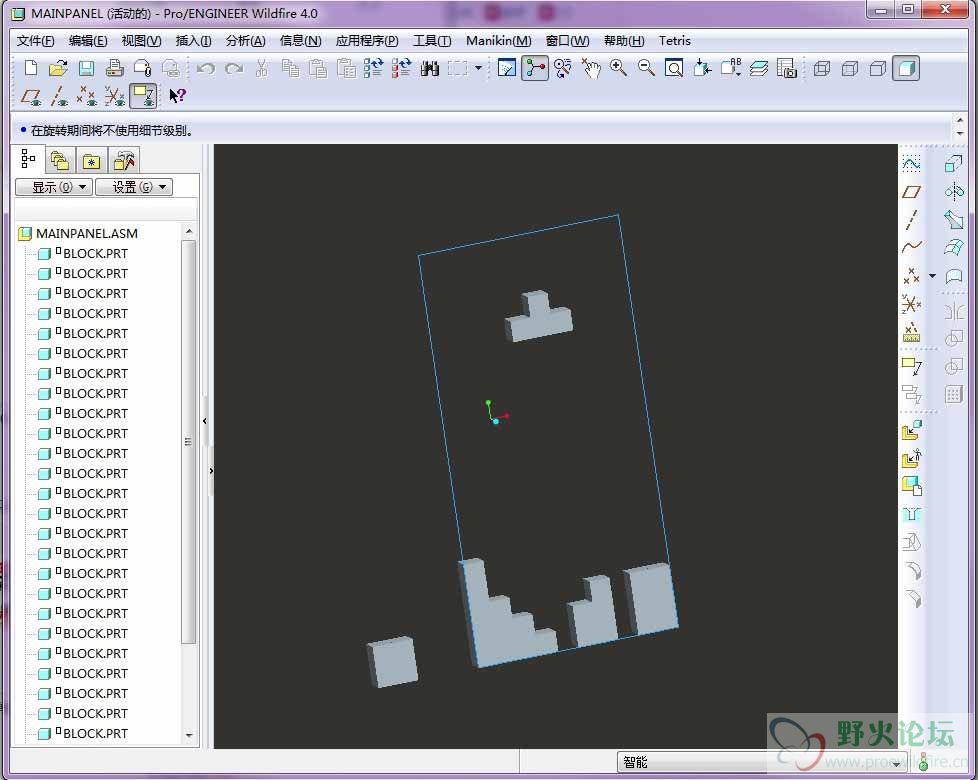Click the Copy icon
978x780 pixels.
pyautogui.click(x=290, y=68)
